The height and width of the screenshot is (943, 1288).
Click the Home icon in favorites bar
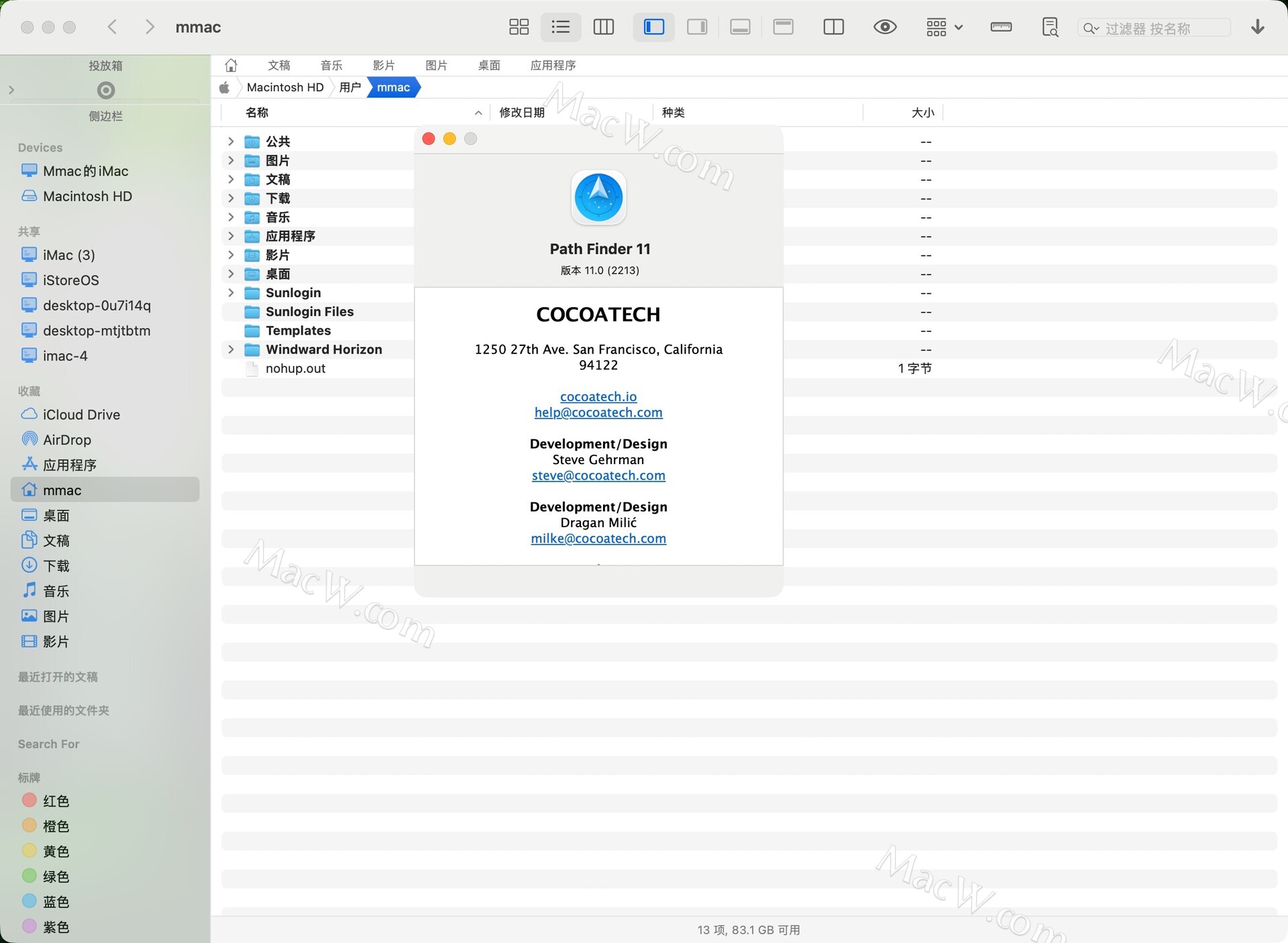(x=231, y=65)
